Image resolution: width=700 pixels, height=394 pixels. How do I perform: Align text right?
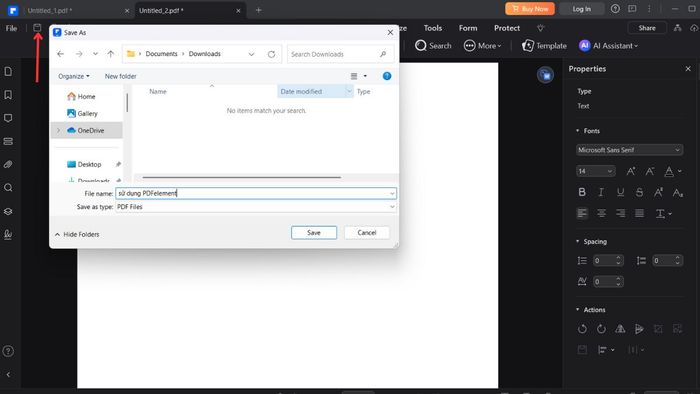621,213
